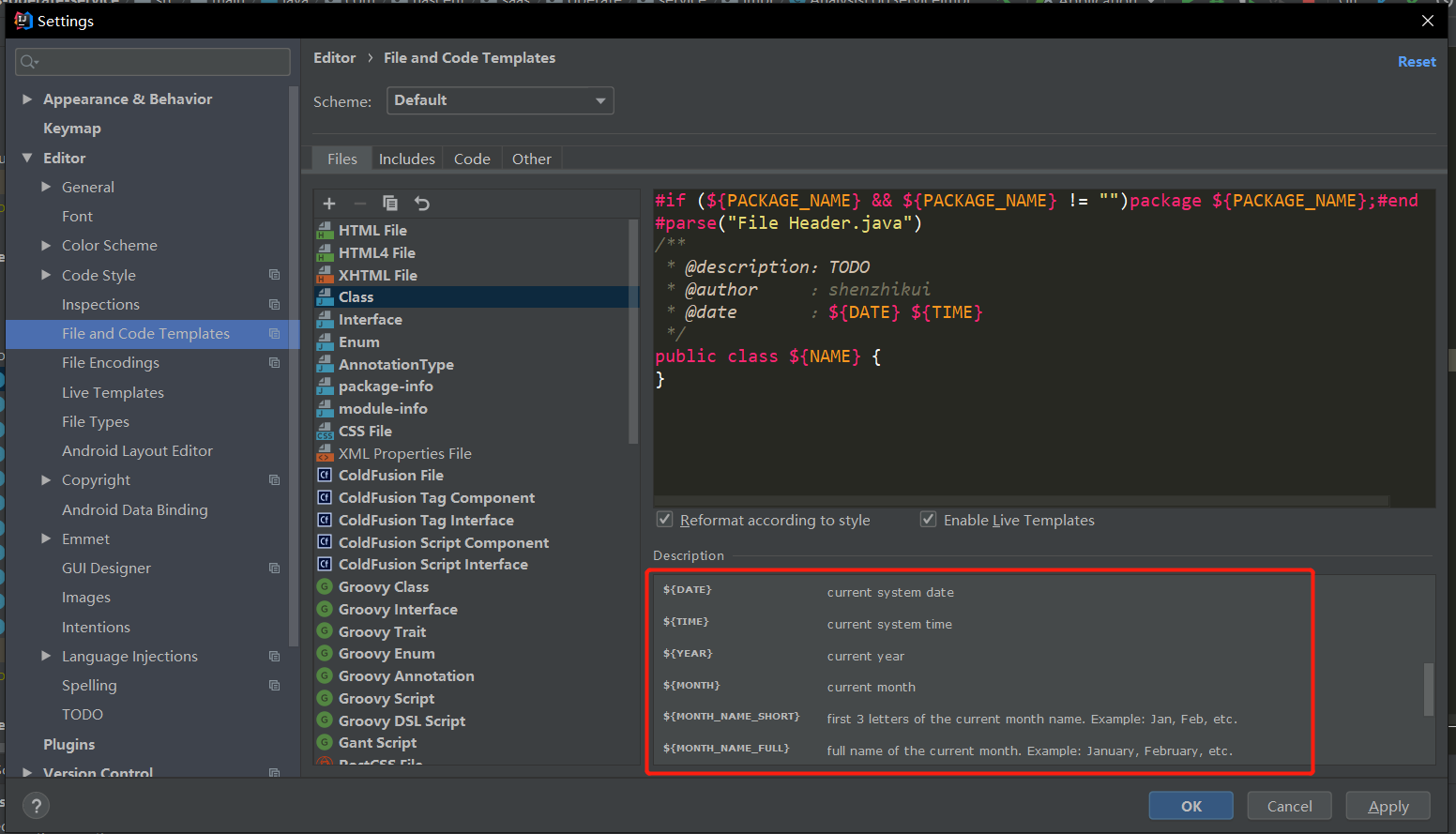The image size is (1456, 834).
Task: Expand Appearance & Behavior section
Action: coord(27,99)
